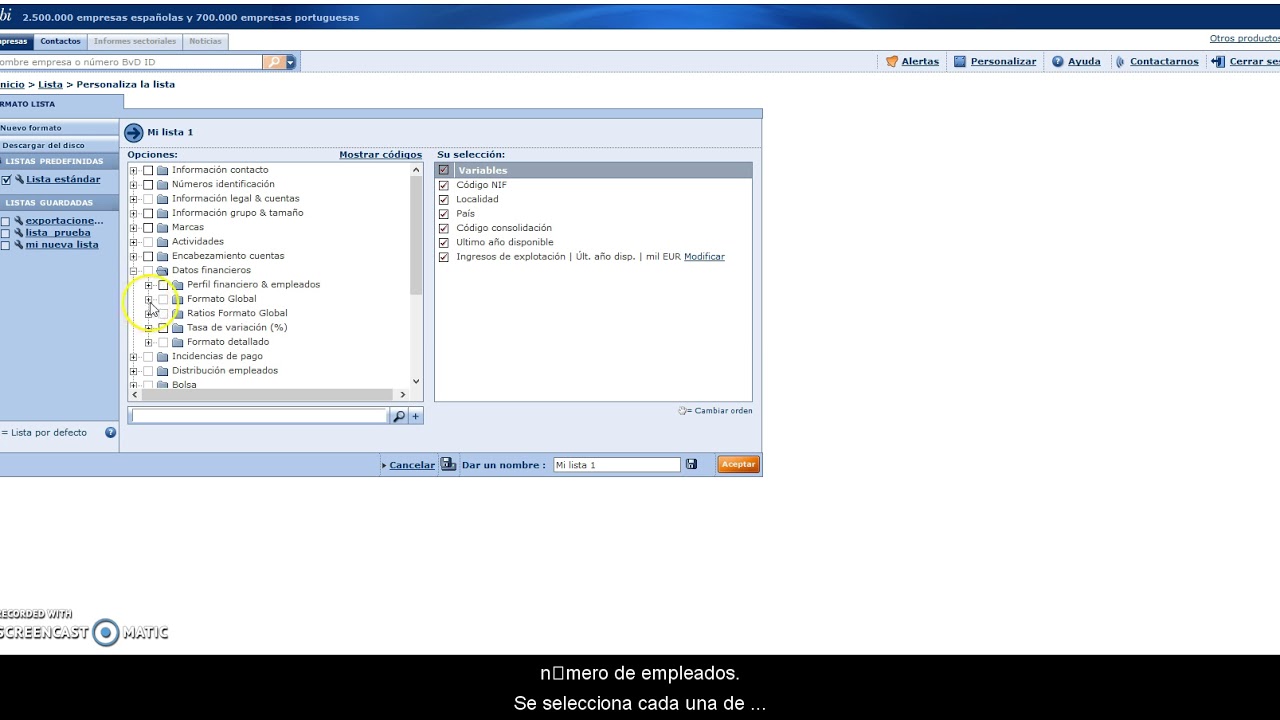Open the Informes sectoriales tab

point(135,41)
